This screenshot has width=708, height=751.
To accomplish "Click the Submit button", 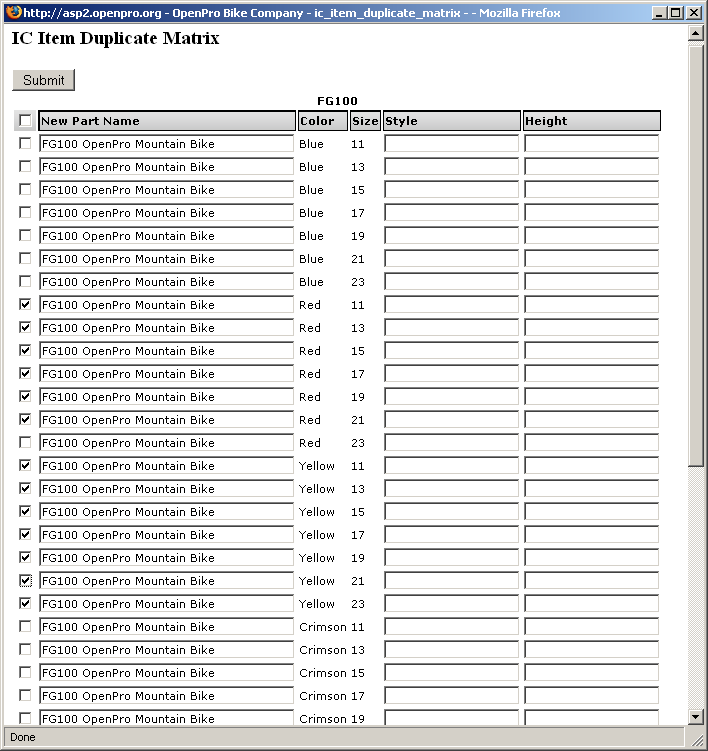I will (43, 80).
